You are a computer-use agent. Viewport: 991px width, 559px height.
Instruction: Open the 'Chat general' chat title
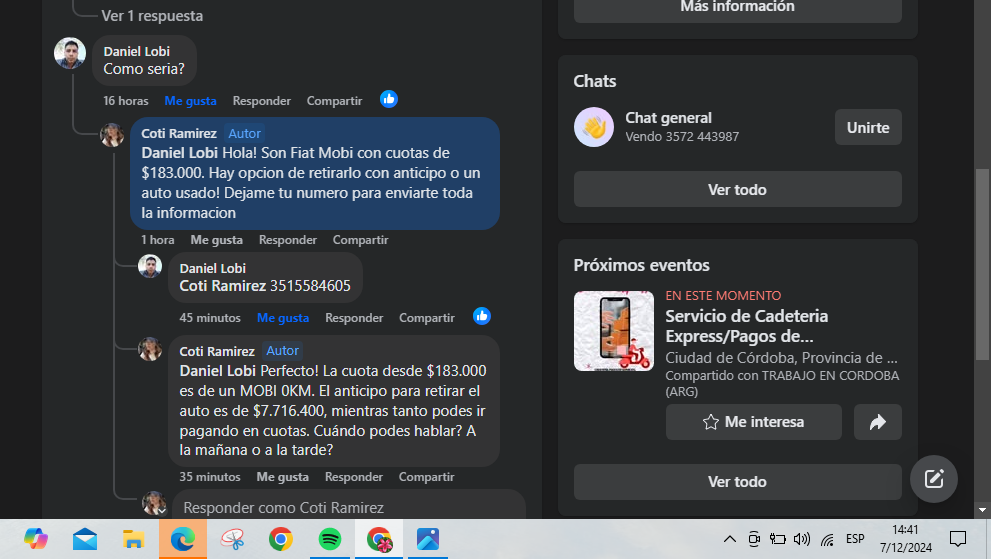click(668, 118)
